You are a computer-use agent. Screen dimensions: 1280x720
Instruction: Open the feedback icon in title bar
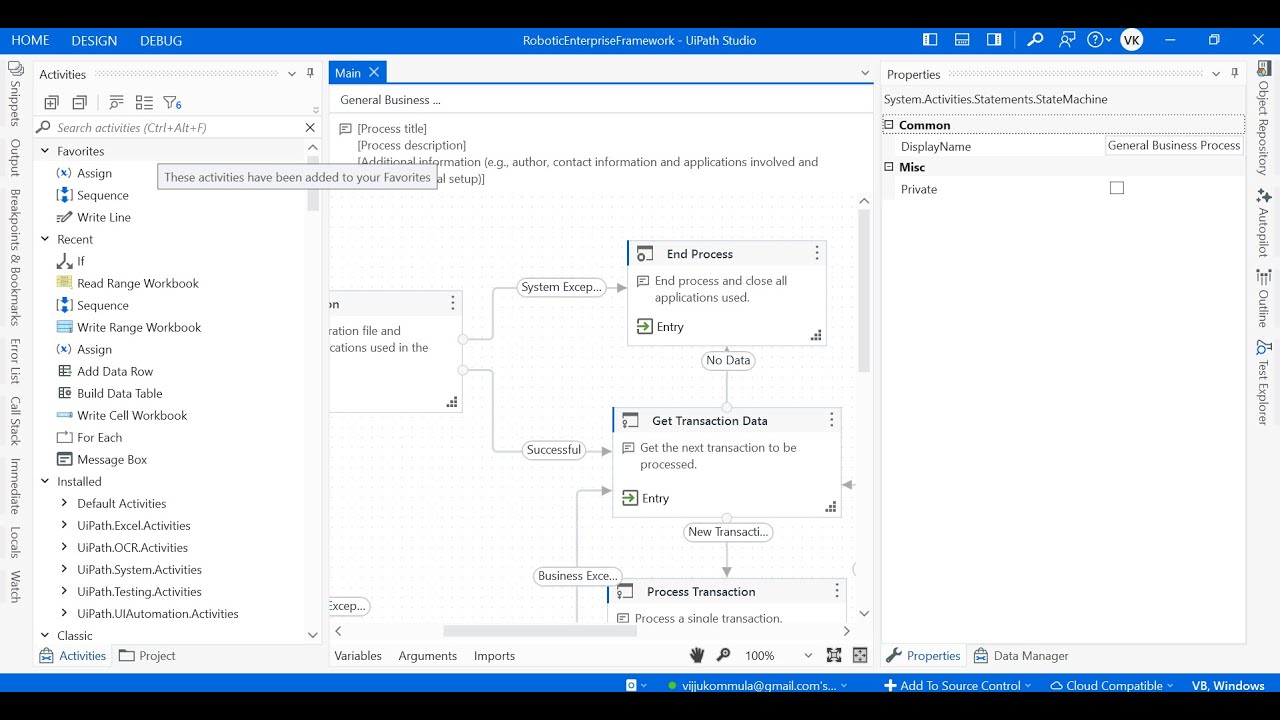tap(1067, 40)
